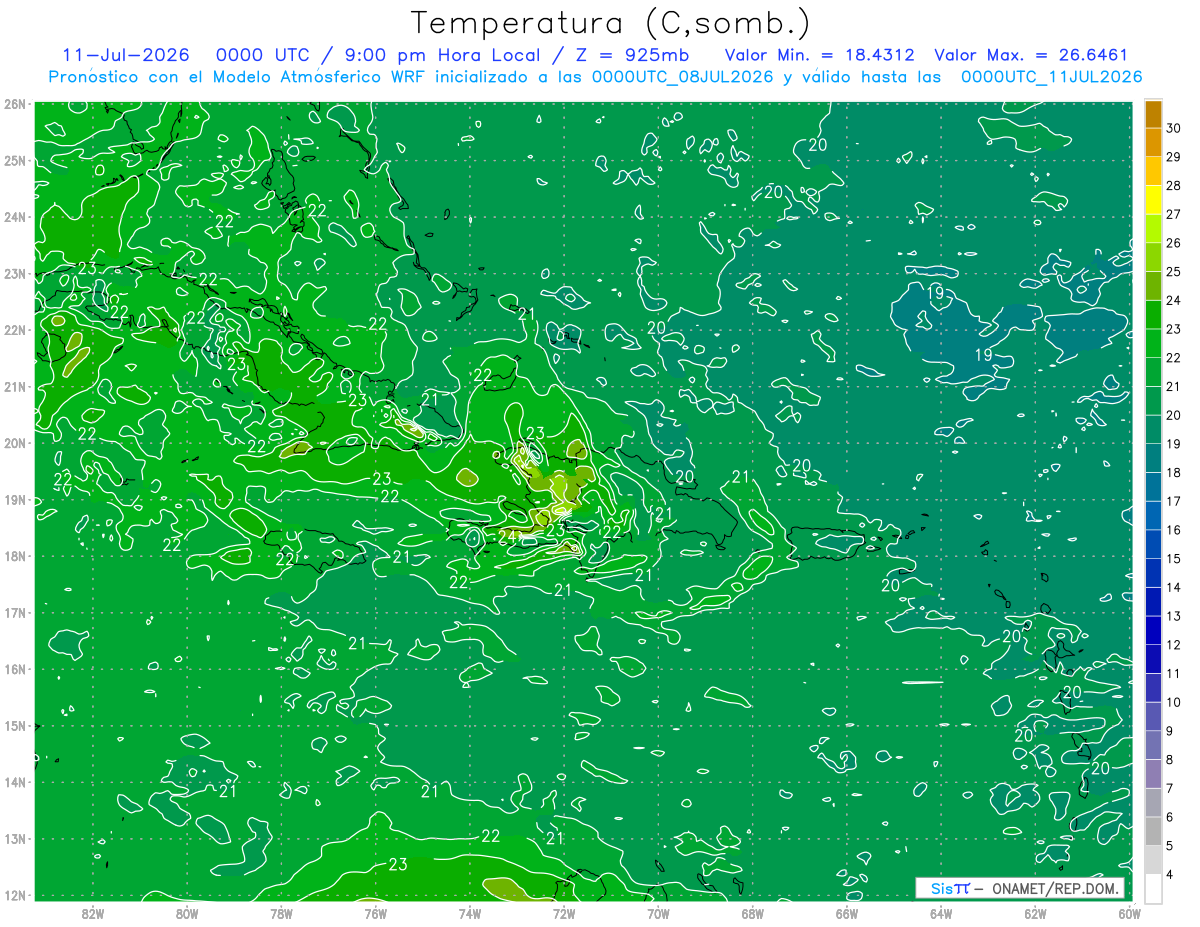Click the "20N" latitude axis label
Viewport: 1200px width, 927px height.
pos(15,443)
